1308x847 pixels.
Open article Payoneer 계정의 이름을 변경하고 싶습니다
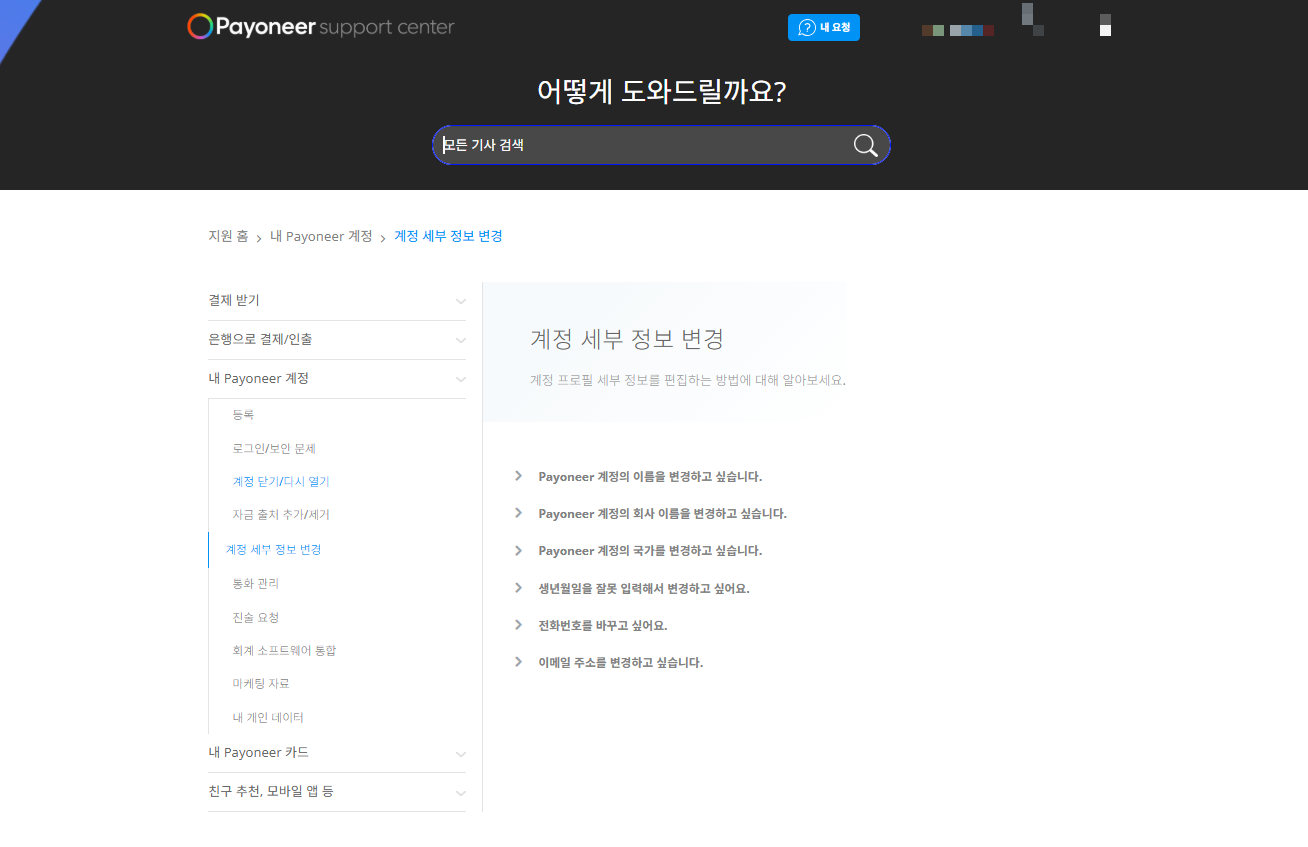coord(650,476)
